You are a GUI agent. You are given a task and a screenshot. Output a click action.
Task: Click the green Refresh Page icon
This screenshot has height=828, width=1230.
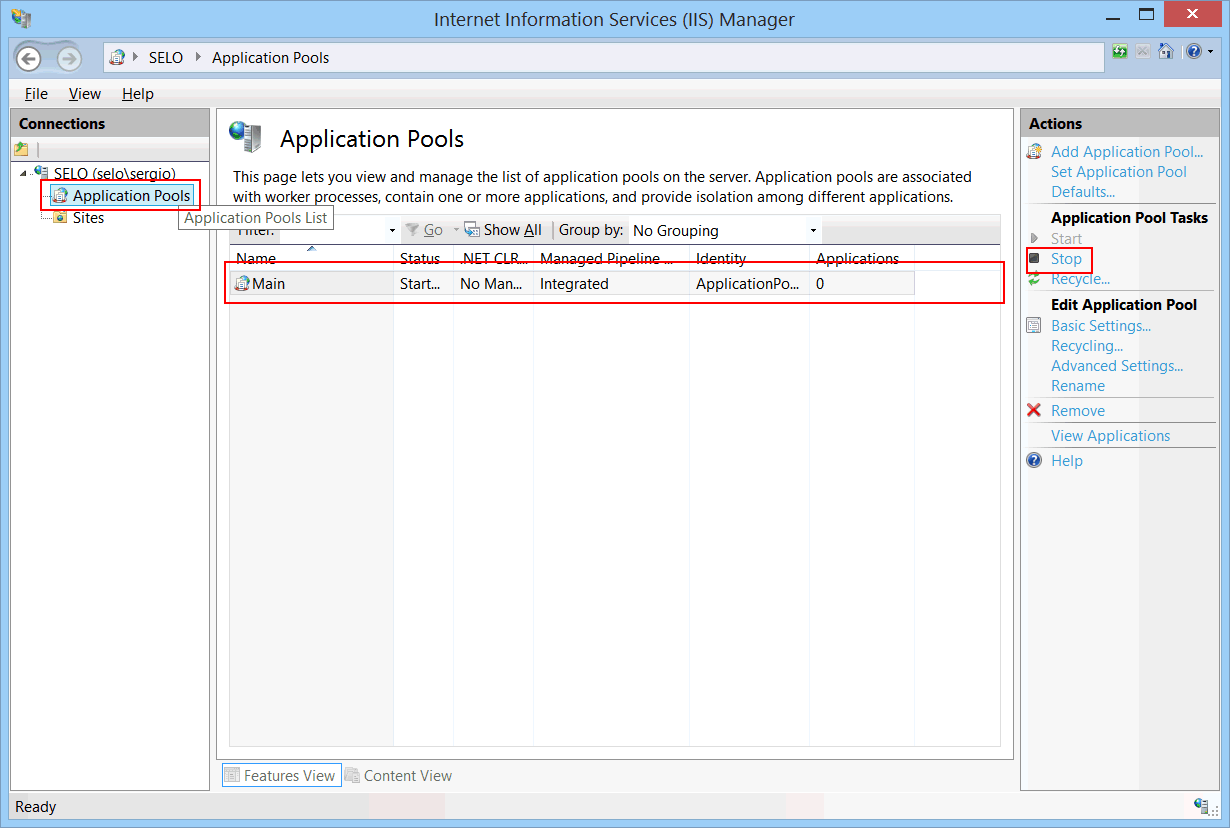coord(1121,51)
